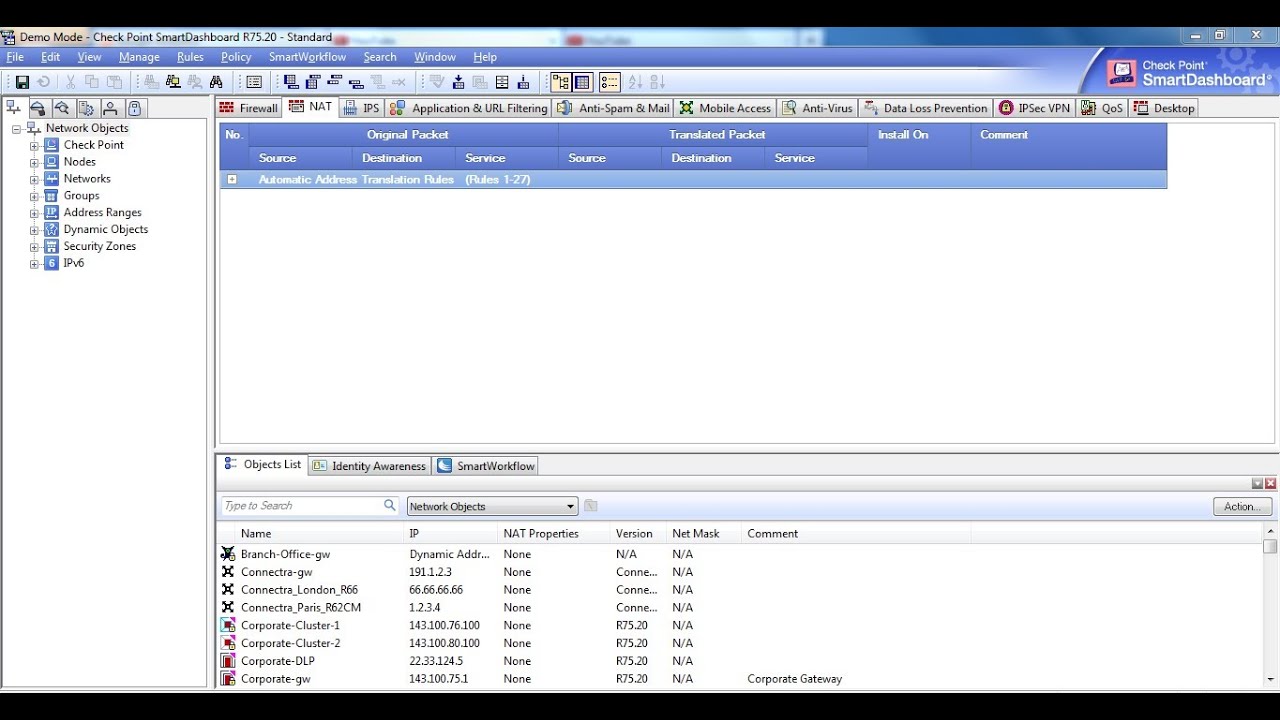This screenshot has width=1280, height=720.
Task: Expand the Network Objects root node
Action: (x=17, y=129)
